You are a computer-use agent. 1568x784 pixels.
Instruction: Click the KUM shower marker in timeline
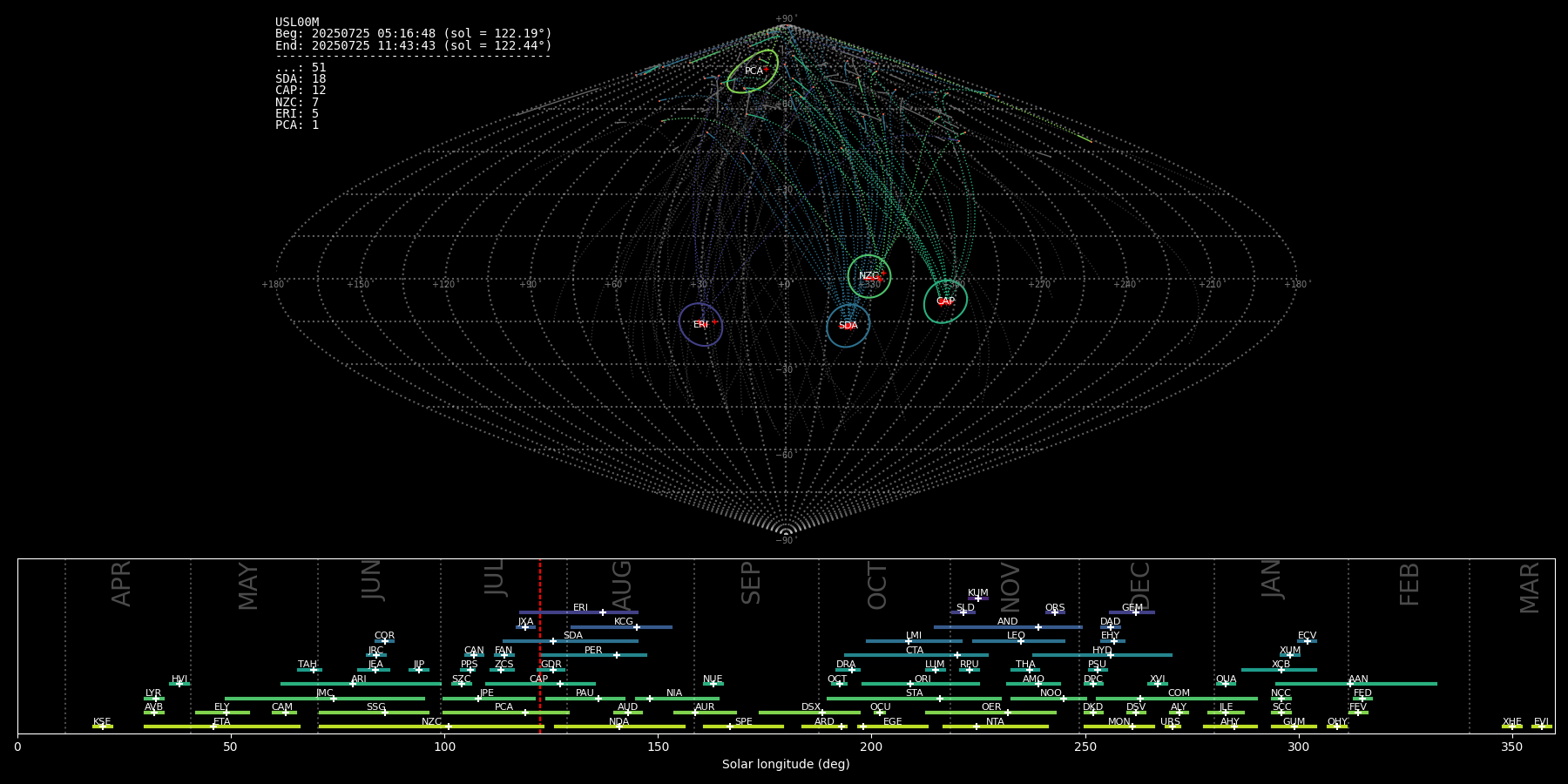[x=978, y=598]
